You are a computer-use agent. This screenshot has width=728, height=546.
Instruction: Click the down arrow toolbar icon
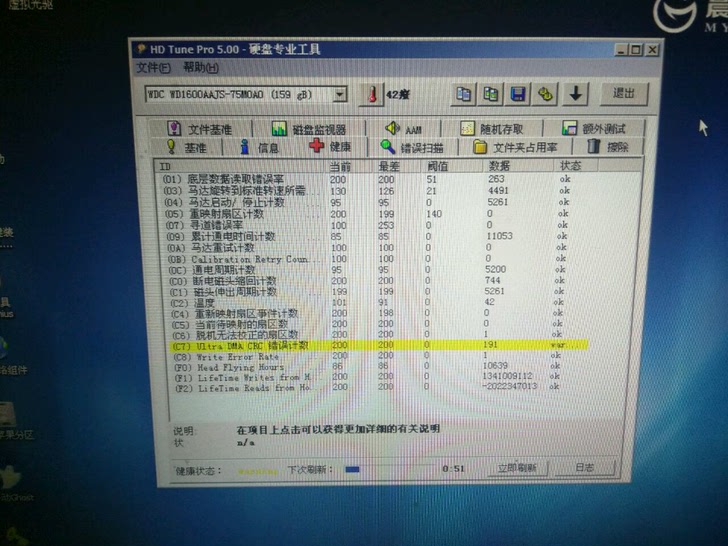coord(576,93)
